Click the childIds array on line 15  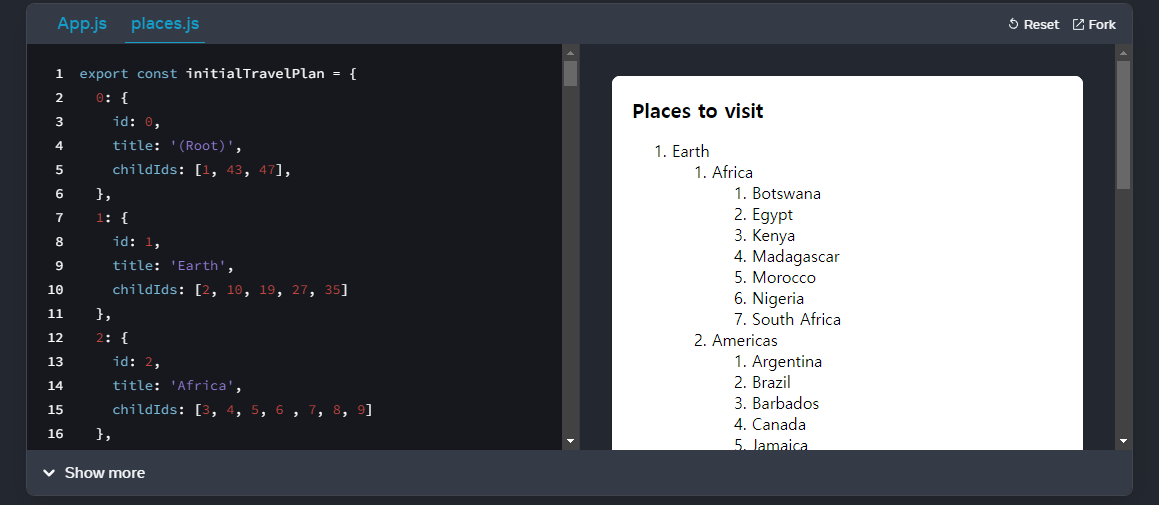click(x=283, y=410)
